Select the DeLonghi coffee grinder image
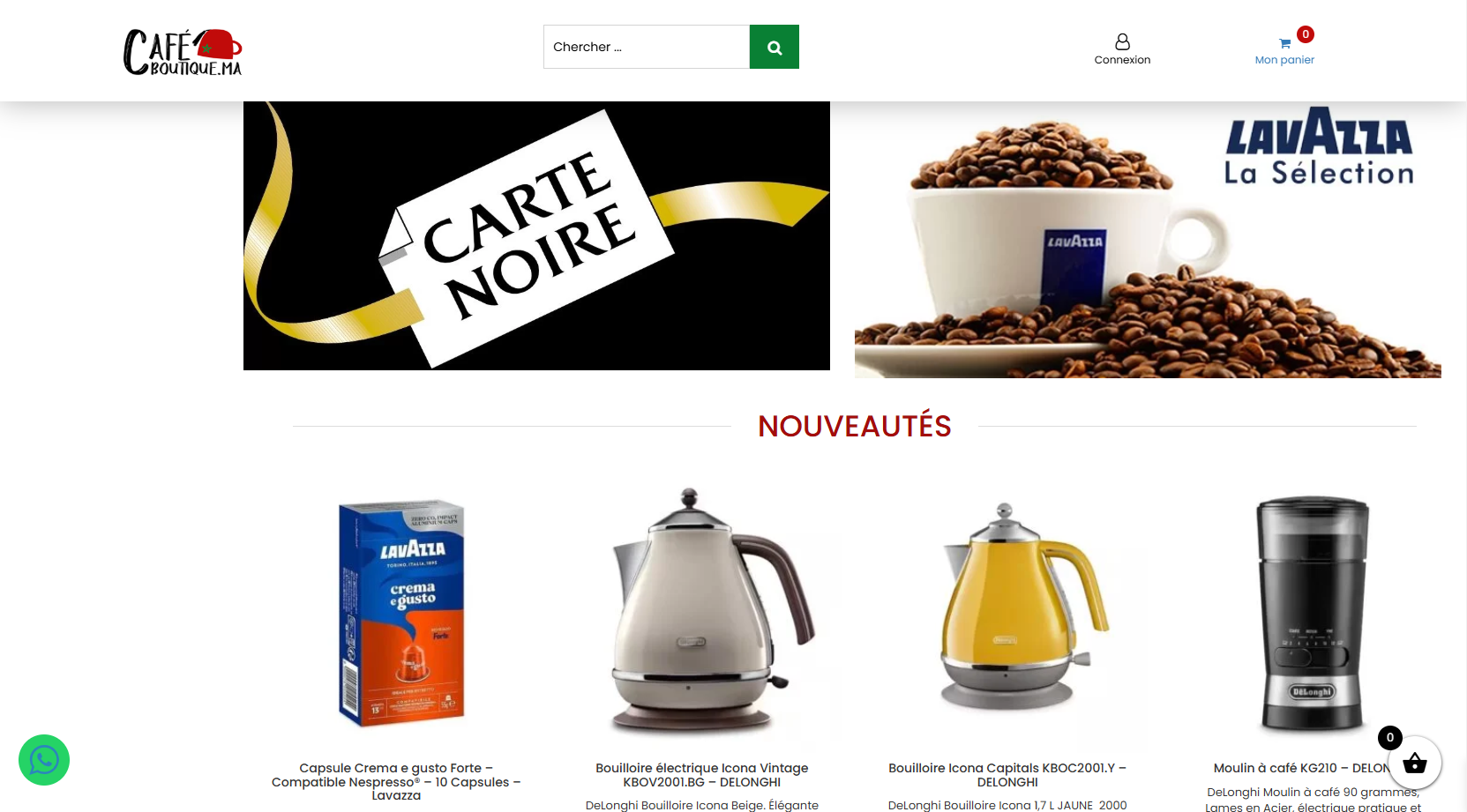The image size is (1467, 812). click(1314, 614)
